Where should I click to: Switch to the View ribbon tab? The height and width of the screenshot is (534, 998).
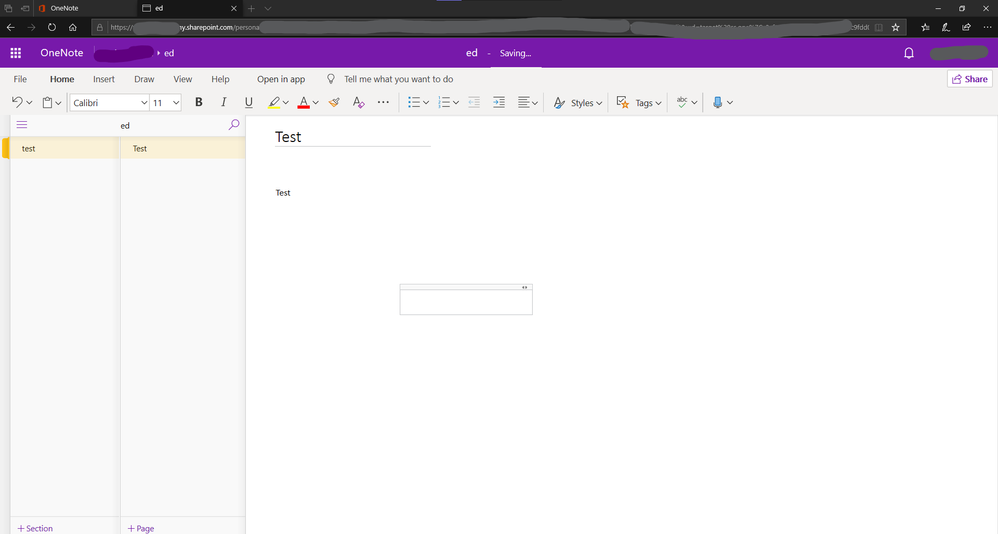(183, 79)
